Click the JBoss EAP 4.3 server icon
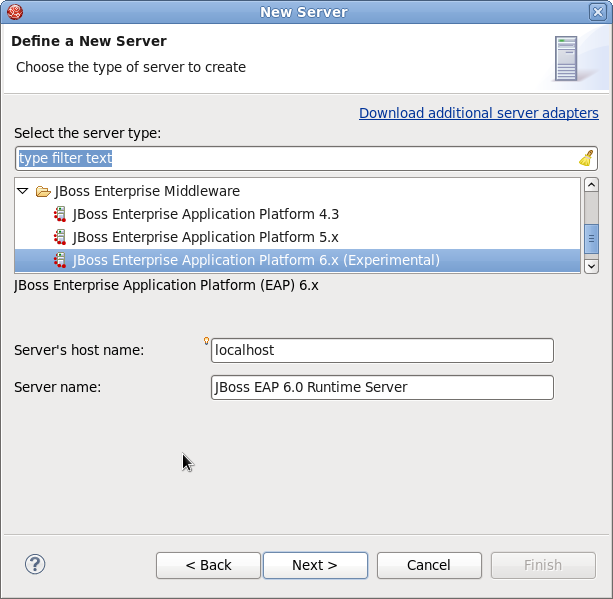613x599 pixels. [x=60, y=214]
